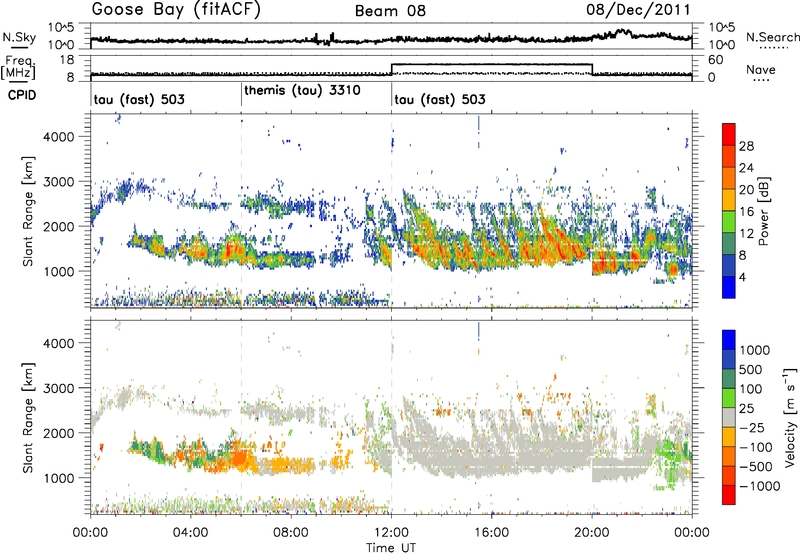The image size is (800, 554).
Task: Select the 'Freq. [MHz]' axis label
Action: pos(18,68)
